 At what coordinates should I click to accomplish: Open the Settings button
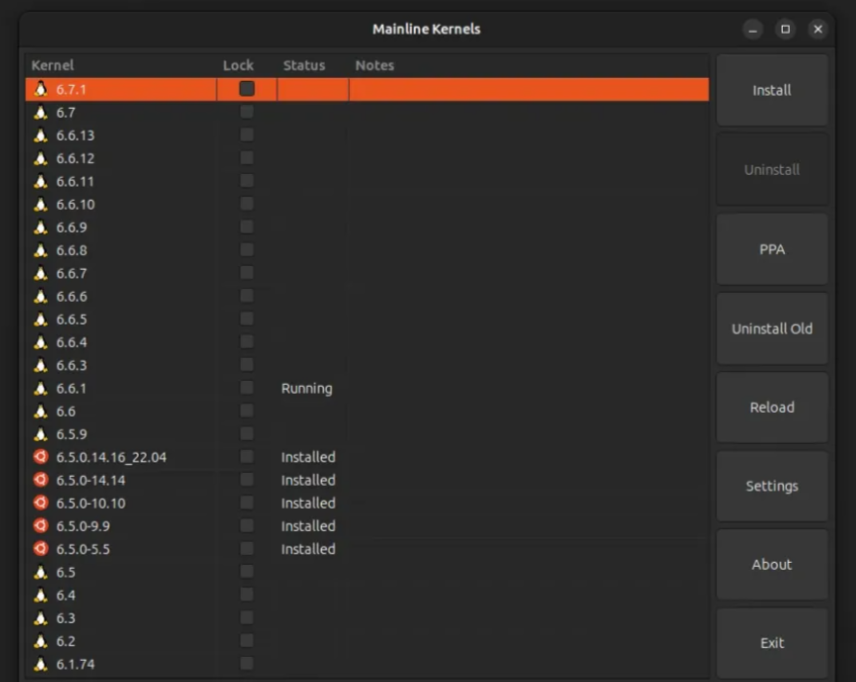pos(772,486)
